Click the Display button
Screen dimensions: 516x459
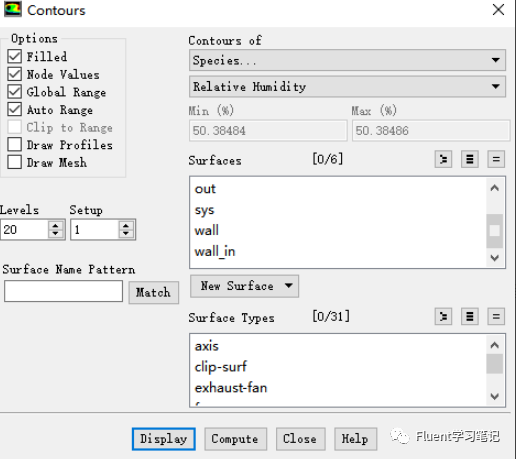point(164,439)
